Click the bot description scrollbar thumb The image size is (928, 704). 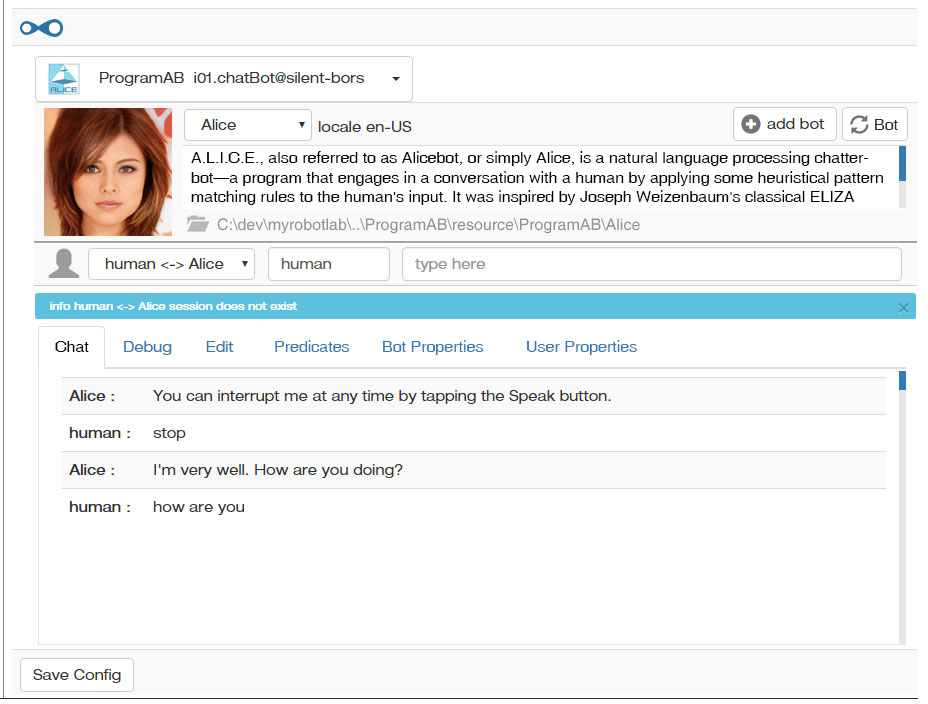(902, 163)
